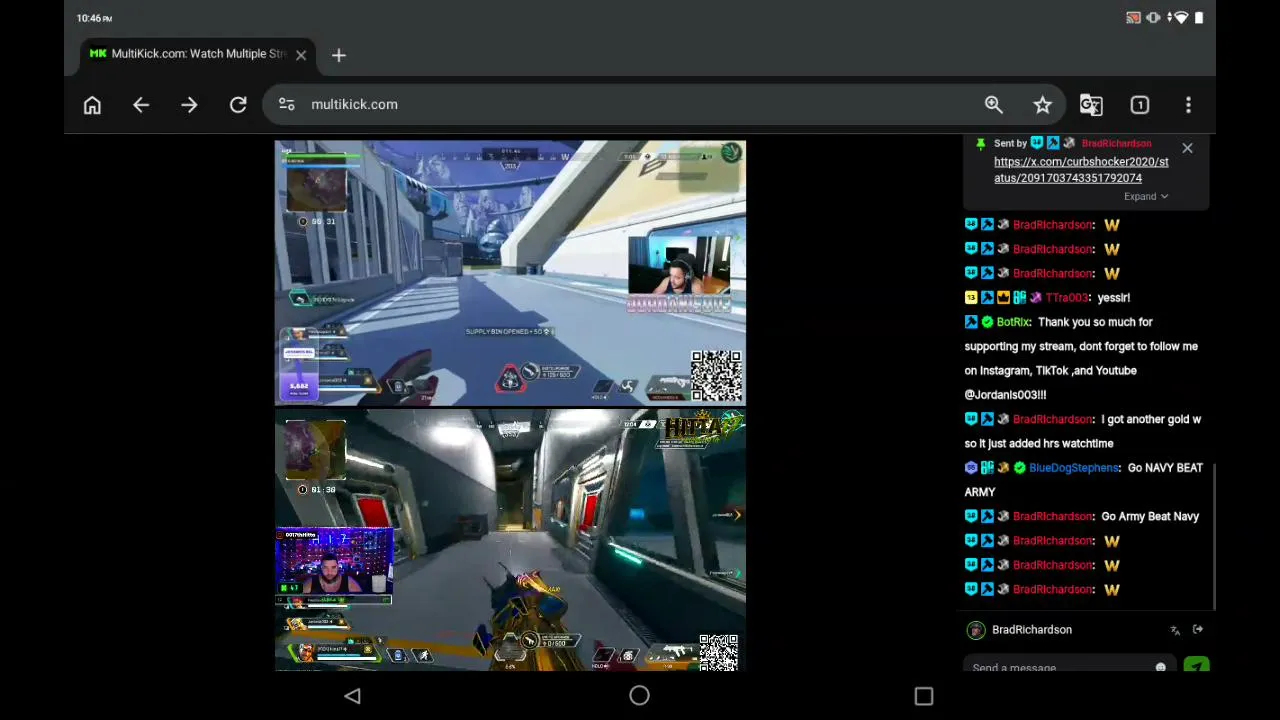The image size is (1280, 720).
Task: Click BotRix's green verified badge
Action: click(x=987, y=322)
